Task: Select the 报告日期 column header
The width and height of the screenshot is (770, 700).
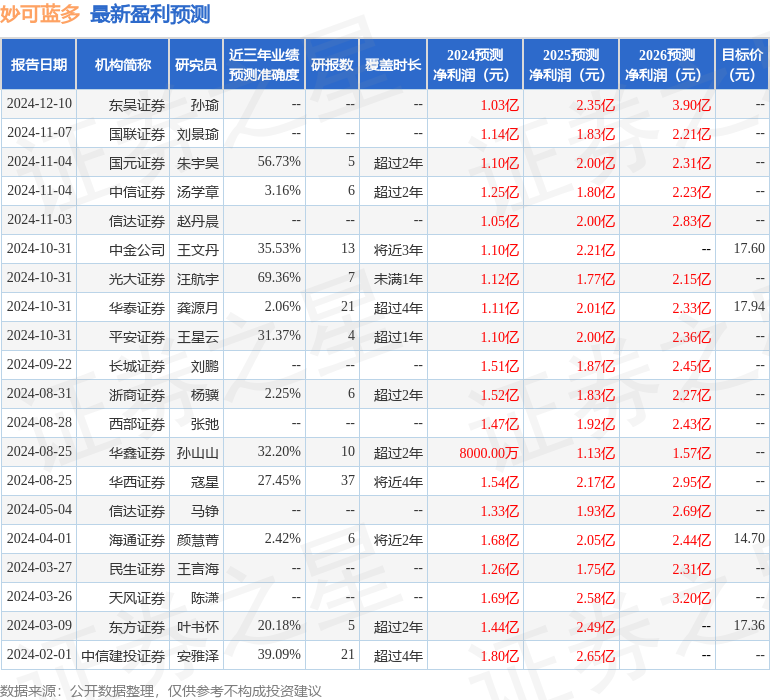Action: coord(39,64)
